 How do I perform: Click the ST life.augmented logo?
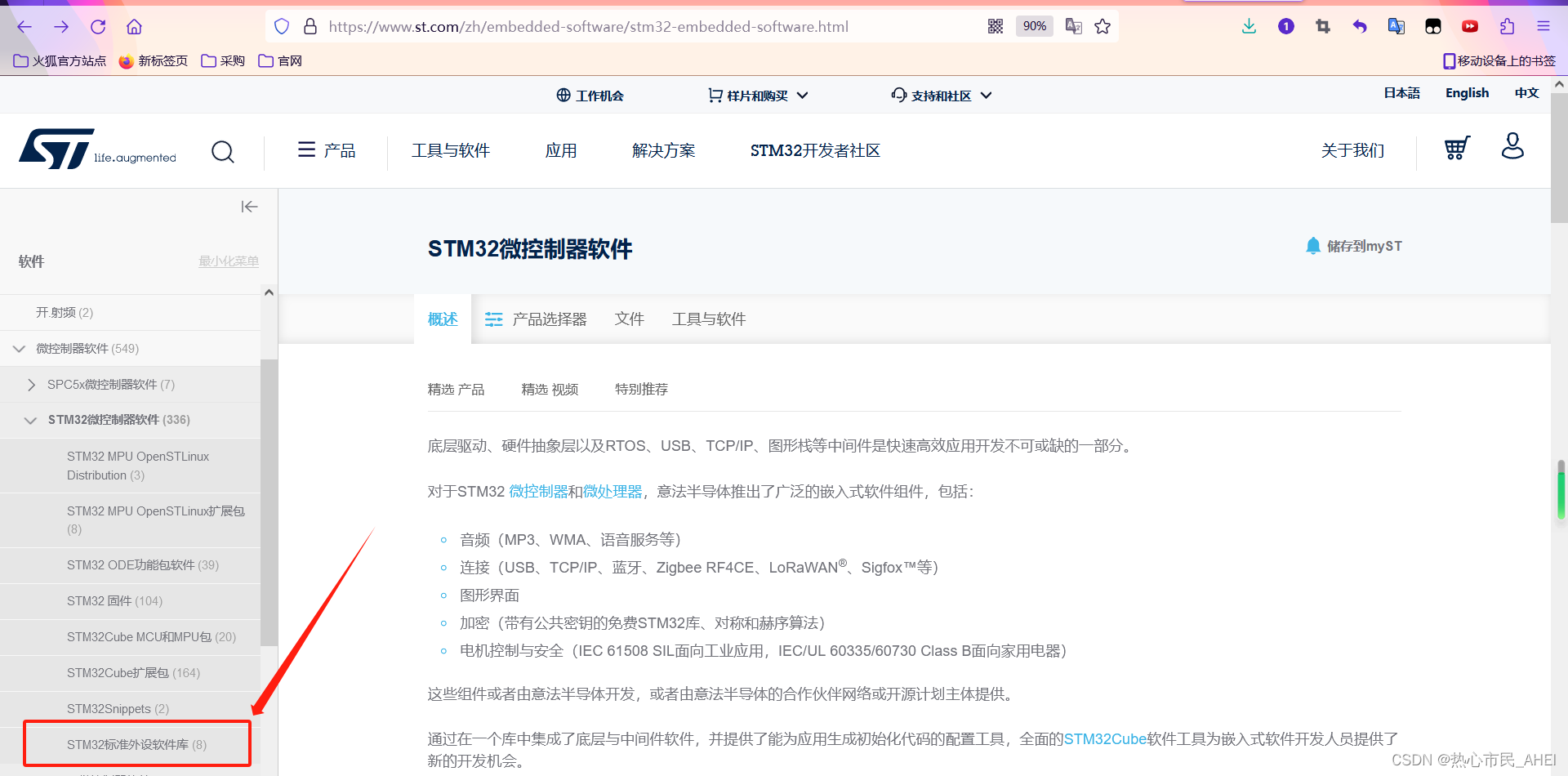point(98,149)
